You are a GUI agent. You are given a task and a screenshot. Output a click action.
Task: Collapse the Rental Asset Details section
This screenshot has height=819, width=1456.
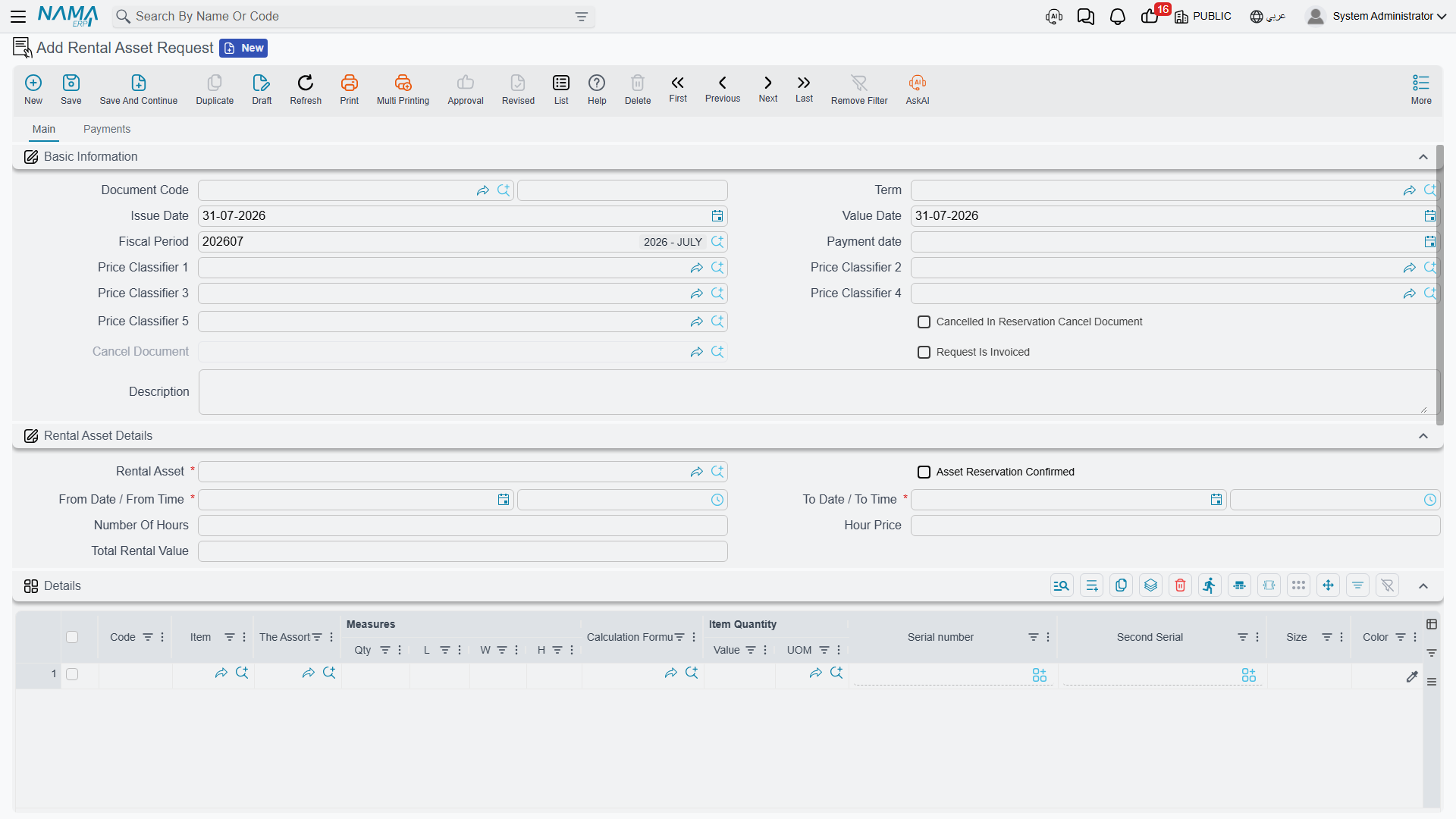(1423, 436)
